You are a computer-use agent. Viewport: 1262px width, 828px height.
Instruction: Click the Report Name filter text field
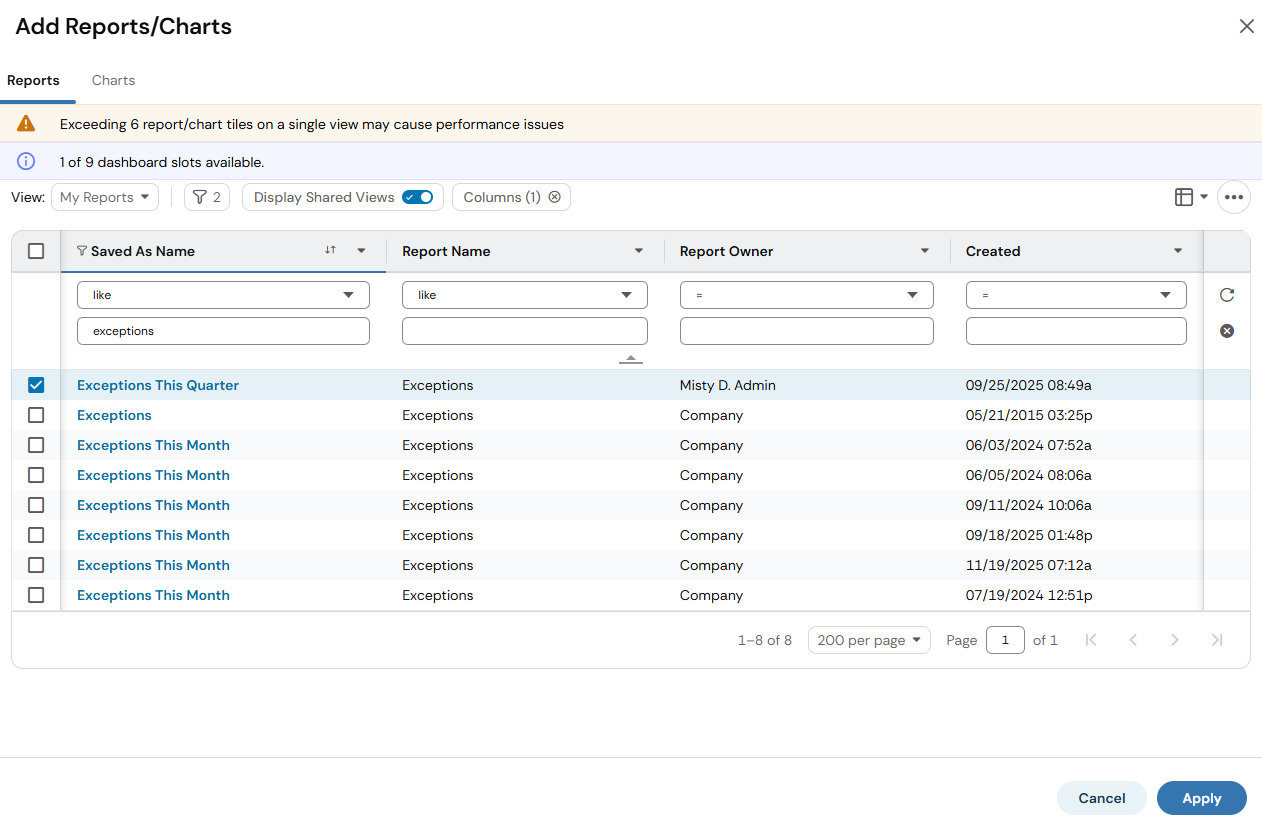pyautogui.click(x=525, y=331)
